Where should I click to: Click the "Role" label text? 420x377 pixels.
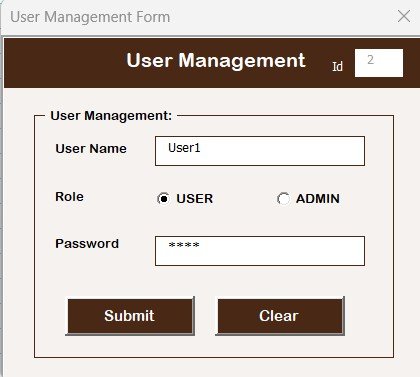pyautogui.click(x=69, y=197)
